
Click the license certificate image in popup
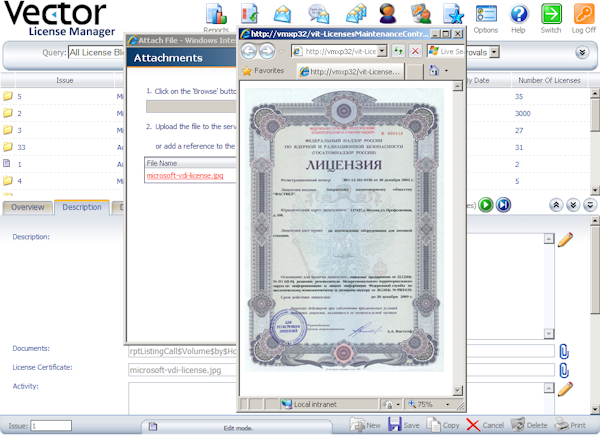pyautogui.click(x=344, y=230)
